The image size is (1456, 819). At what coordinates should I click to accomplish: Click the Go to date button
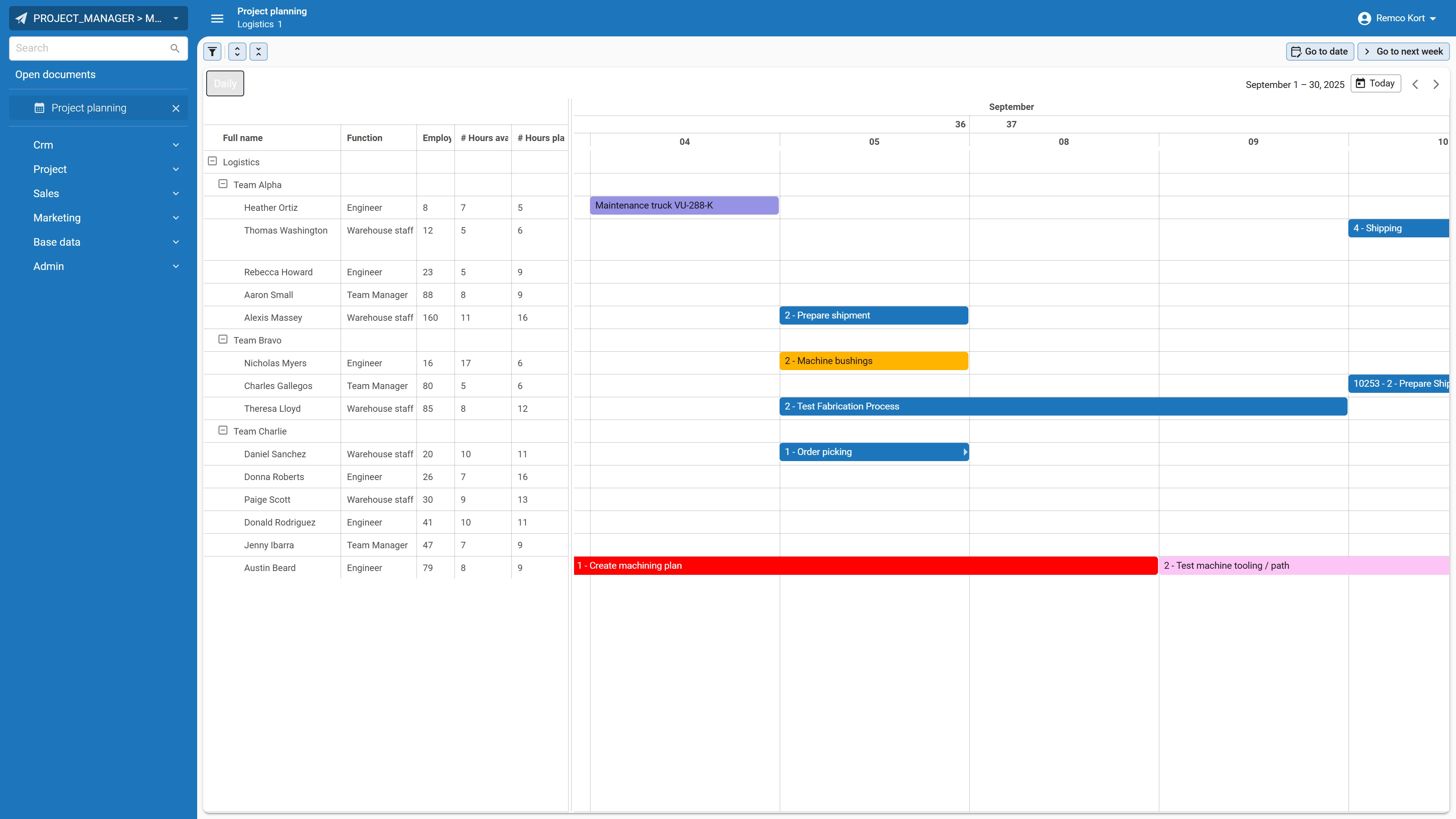pyautogui.click(x=1320, y=52)
